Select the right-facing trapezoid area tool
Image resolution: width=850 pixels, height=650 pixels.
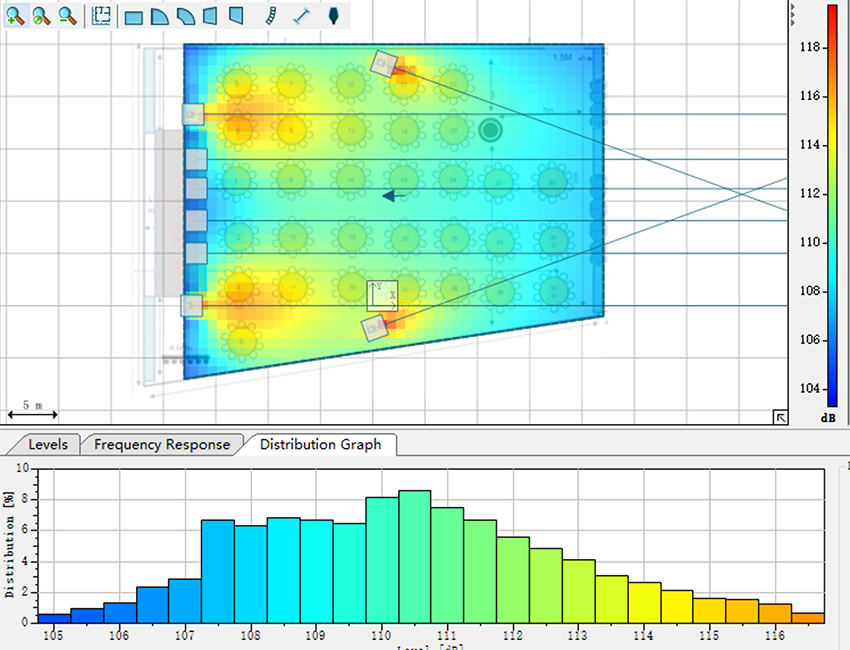click(236, 16)
